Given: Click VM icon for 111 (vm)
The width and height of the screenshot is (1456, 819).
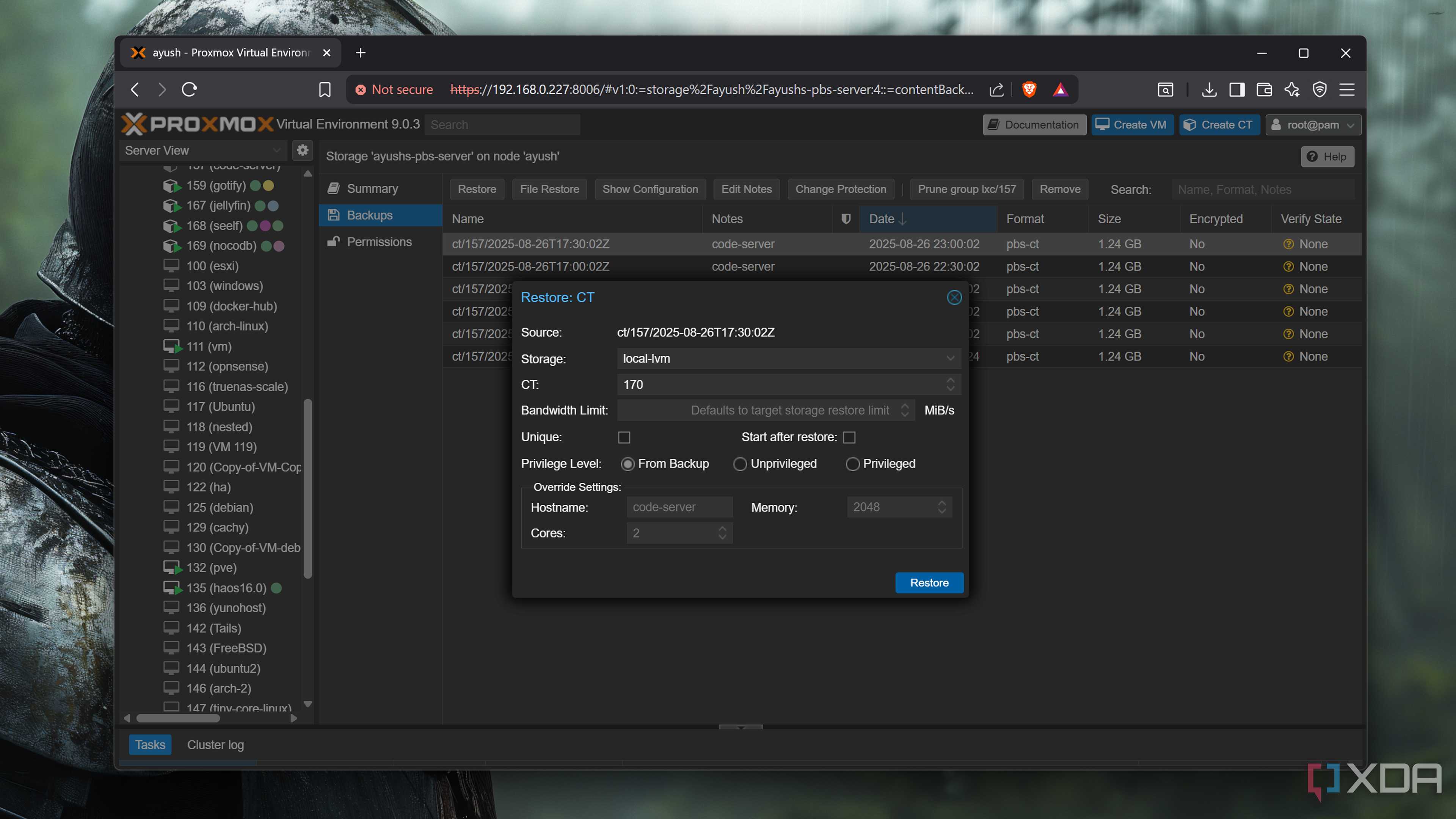Looking at the screenshot, I should click(172, 347).
